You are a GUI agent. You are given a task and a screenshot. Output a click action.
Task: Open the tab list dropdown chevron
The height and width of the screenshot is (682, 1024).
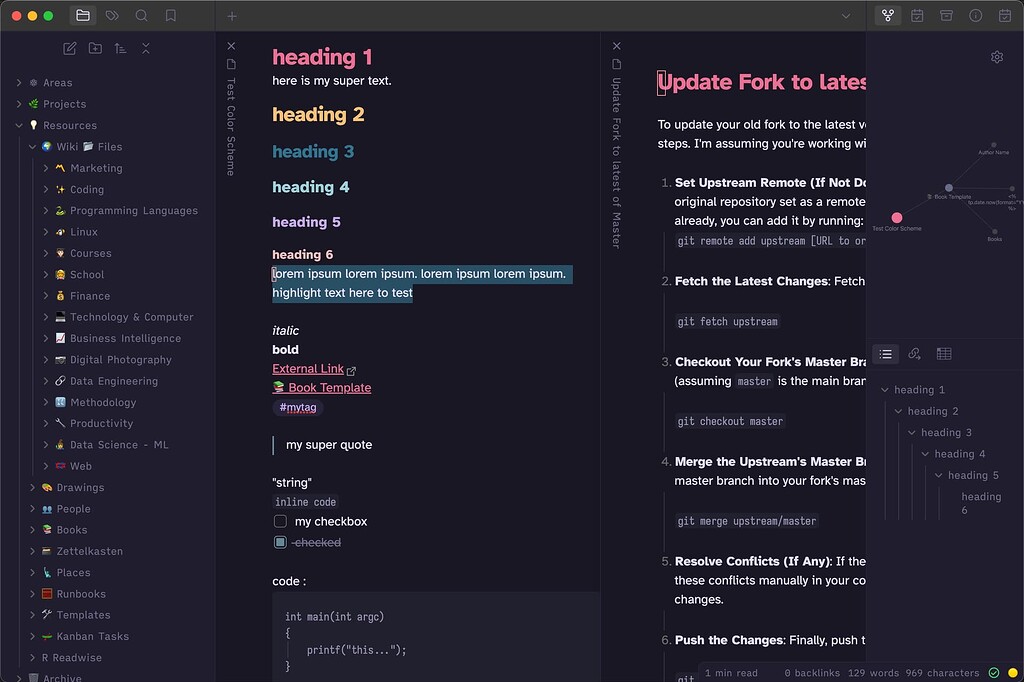tap(846, 16)
